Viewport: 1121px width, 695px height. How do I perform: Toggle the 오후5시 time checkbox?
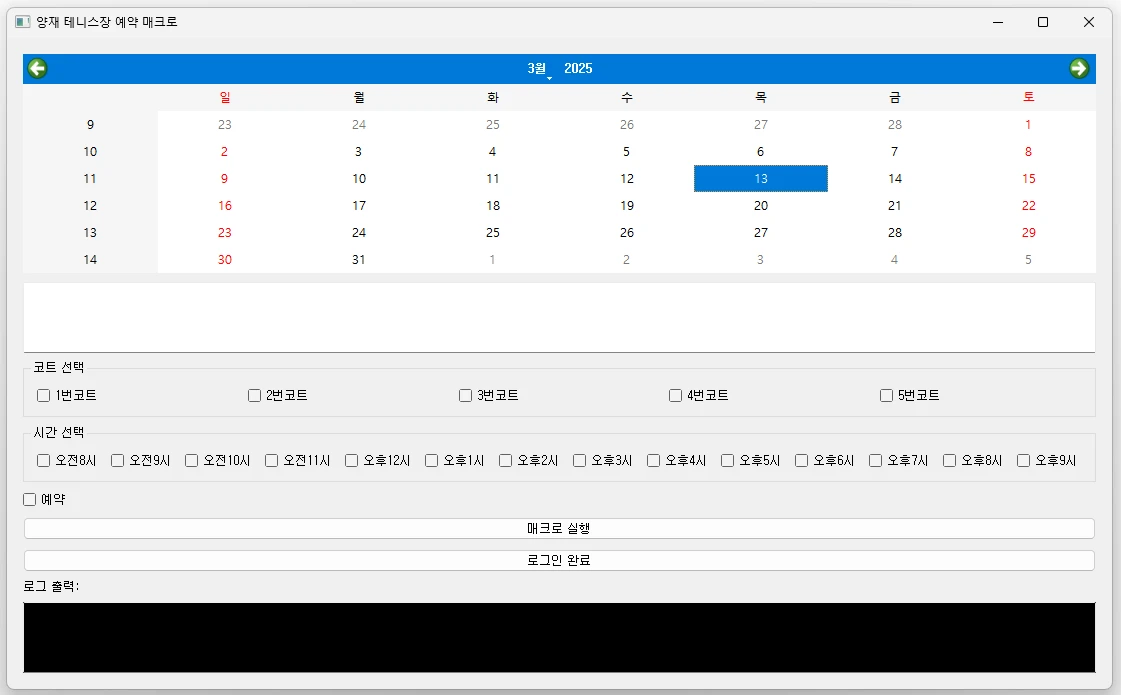coord(727,460)
